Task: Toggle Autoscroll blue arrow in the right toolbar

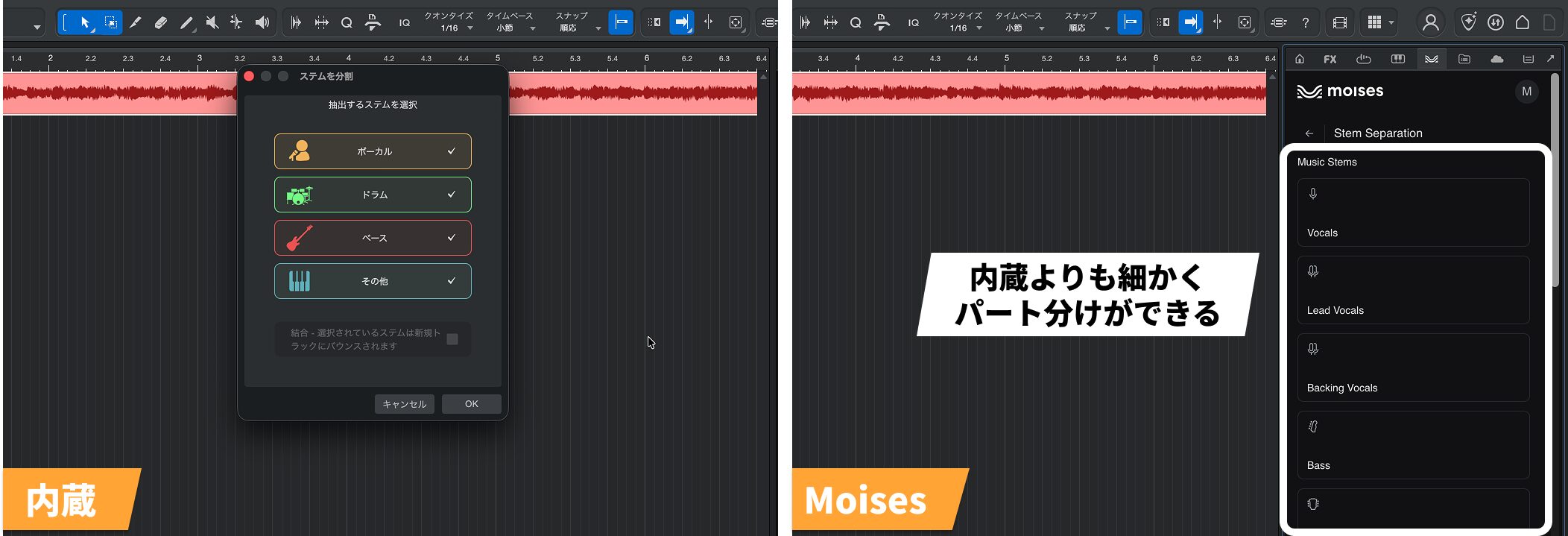Action: [x=1190, y=22]
